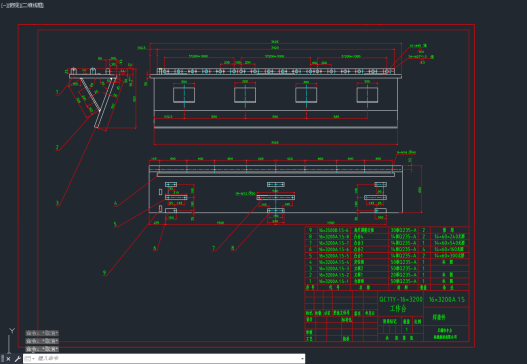527x364 pixels.
Task: Select balloon number 7 leader label
Action: point(213,248)
